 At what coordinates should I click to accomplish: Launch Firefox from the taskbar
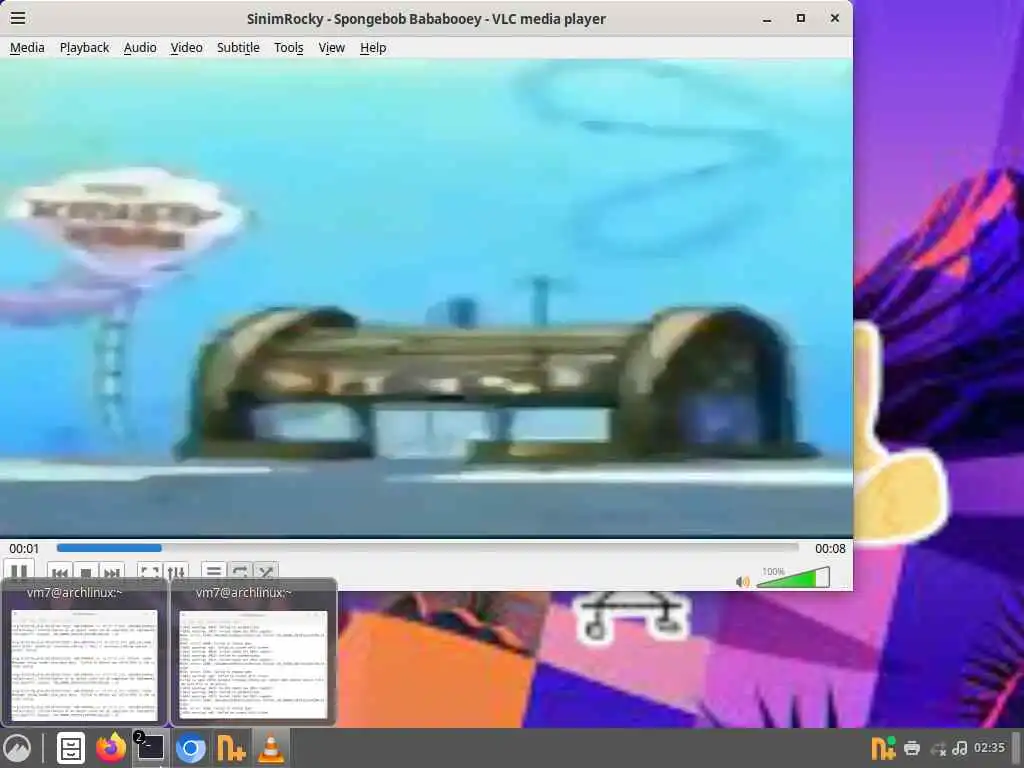[x=111, y=748]
